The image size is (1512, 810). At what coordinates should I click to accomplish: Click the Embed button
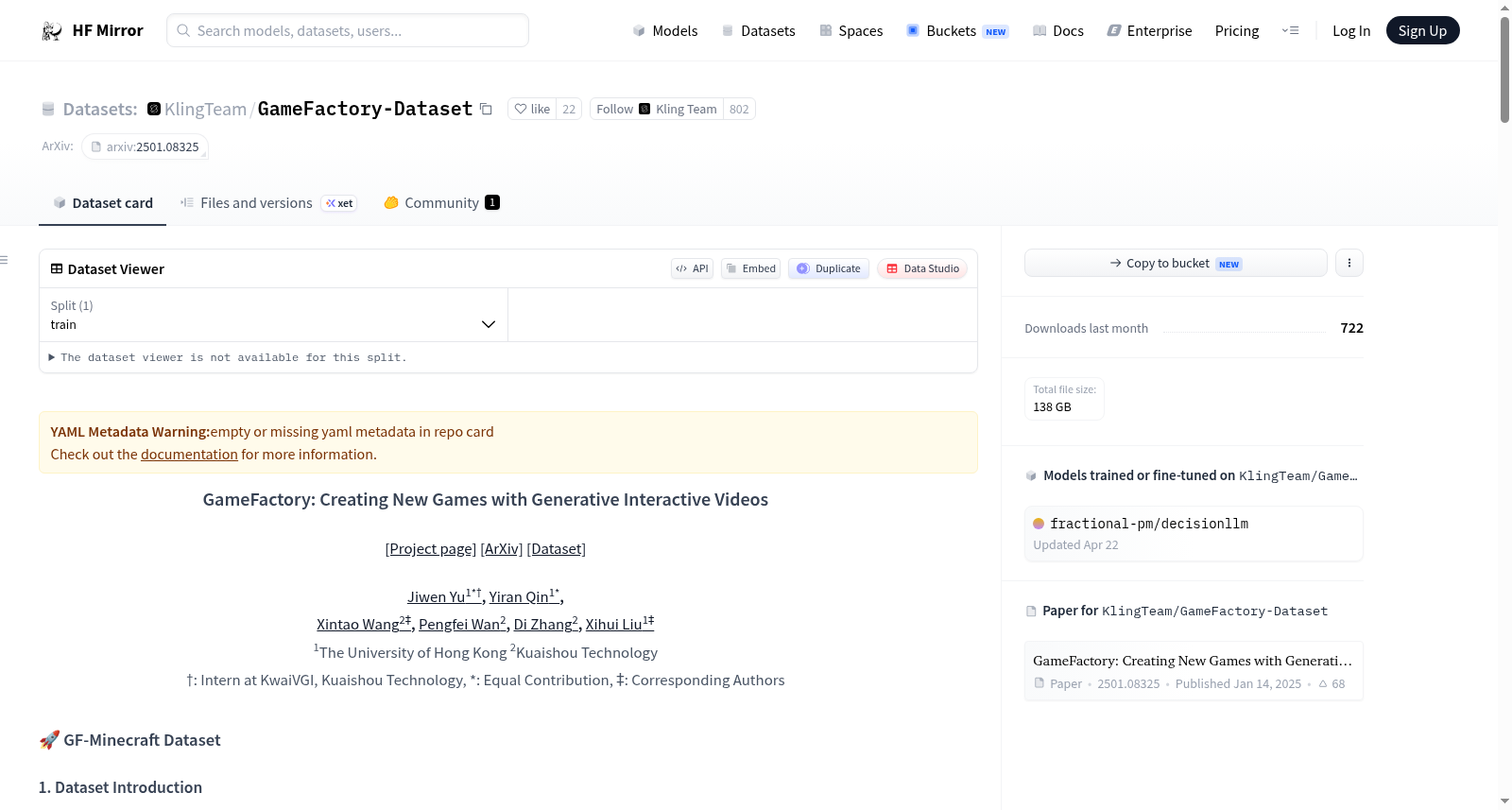751,268
